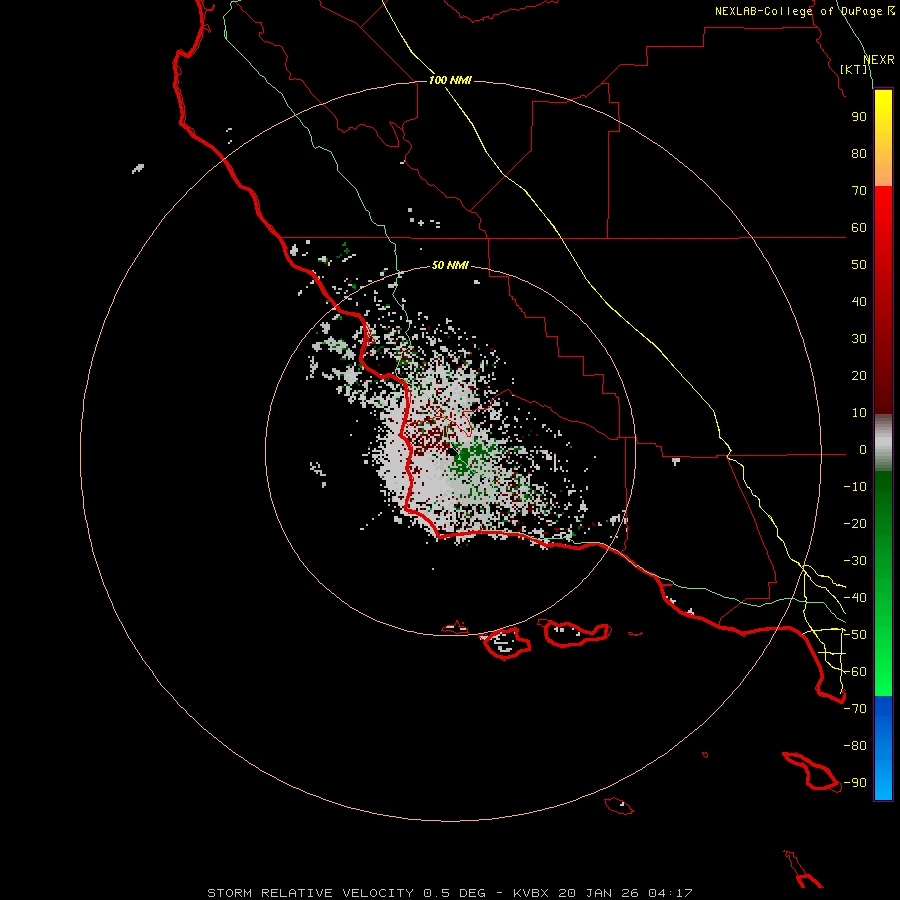This screenshot has height=900, width=900.
Task: Click the 60 value on the velocity scale
Action: point(859,228)
